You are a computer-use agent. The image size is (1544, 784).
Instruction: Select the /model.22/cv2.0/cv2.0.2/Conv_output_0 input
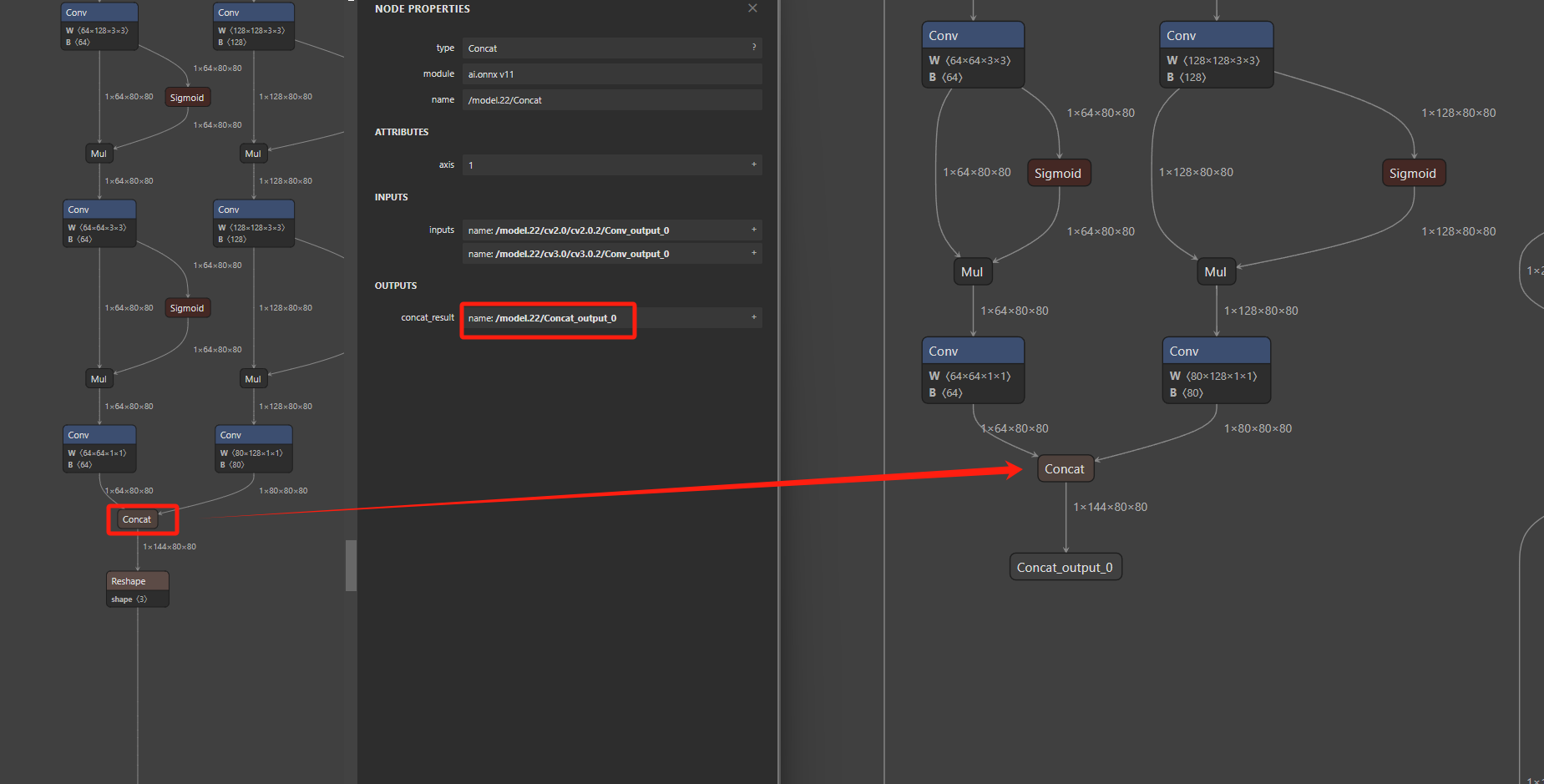[612, 230]
